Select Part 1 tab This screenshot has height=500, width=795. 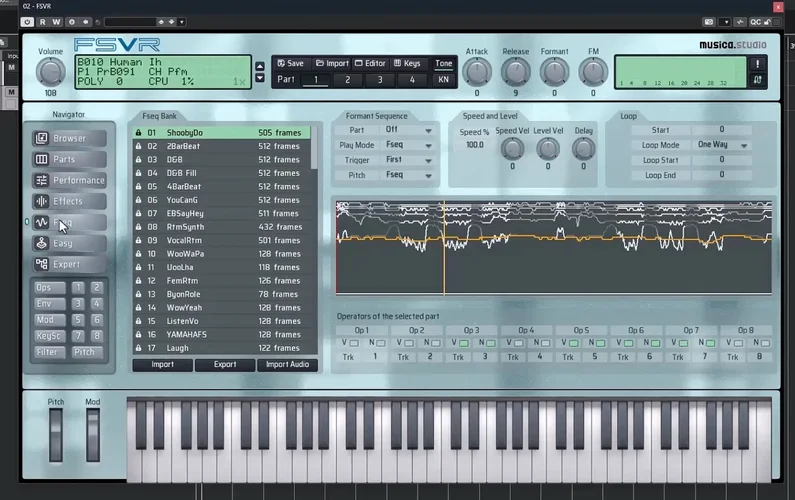click(x=315, y=80)
